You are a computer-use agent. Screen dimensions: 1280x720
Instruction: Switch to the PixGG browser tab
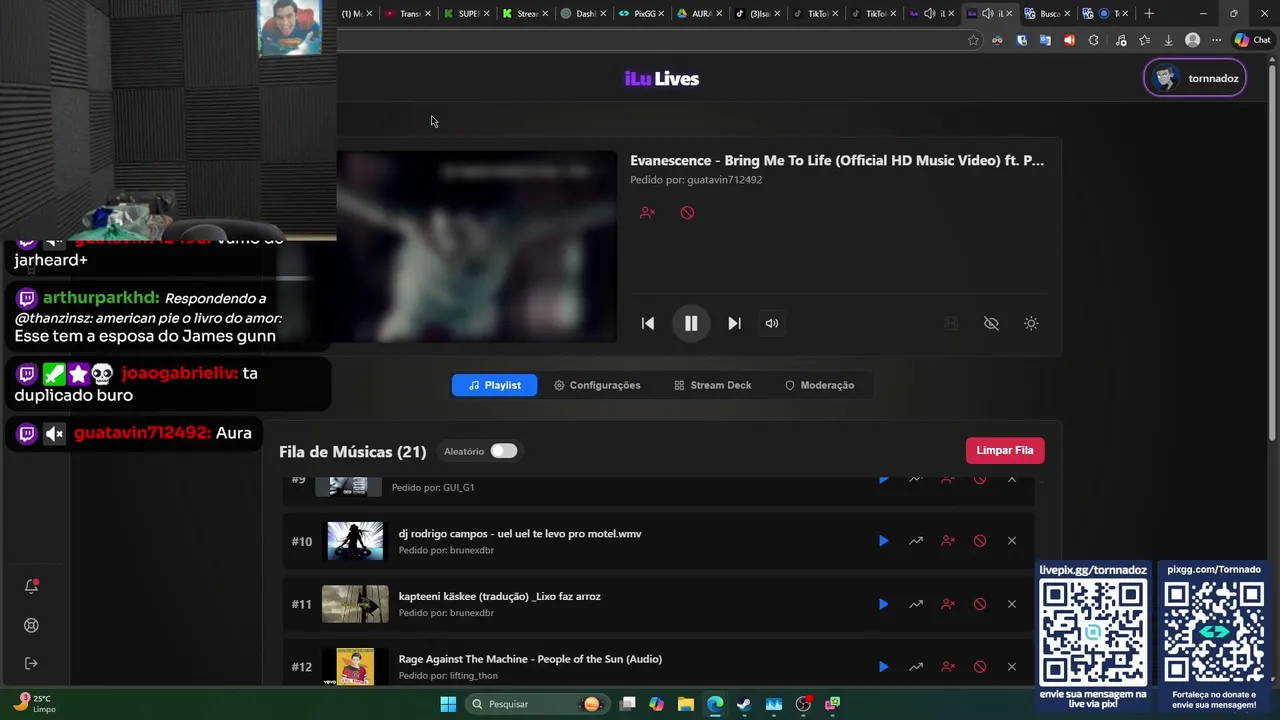click(642, 13)
